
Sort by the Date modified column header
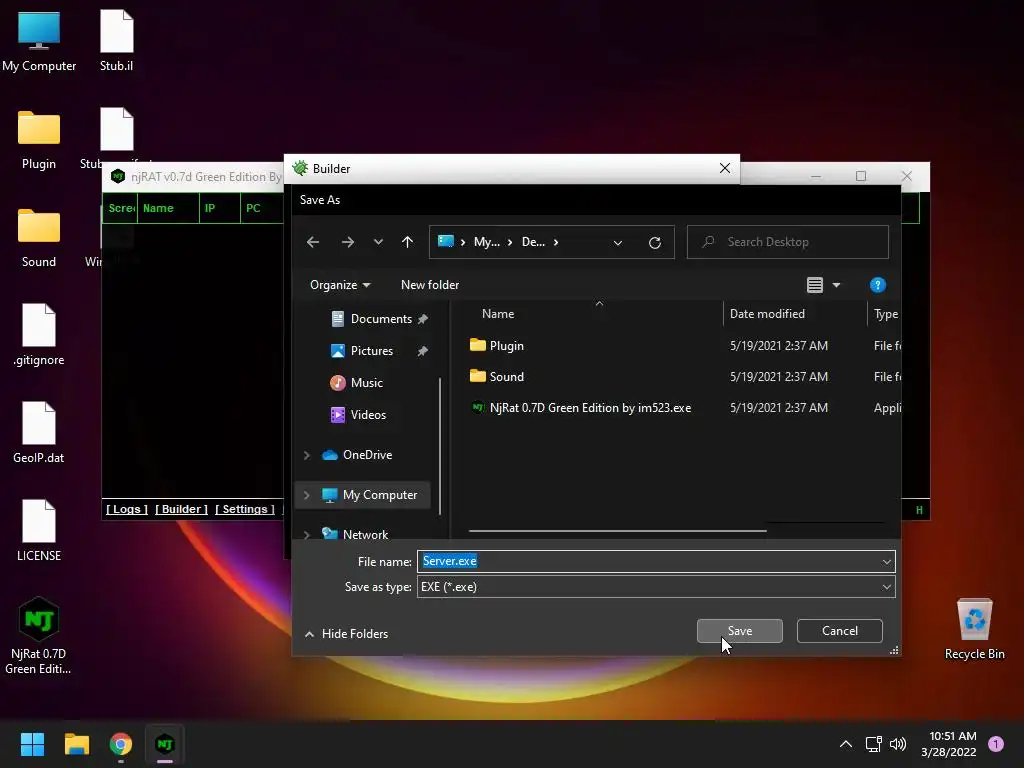click(x=767, y=314)
